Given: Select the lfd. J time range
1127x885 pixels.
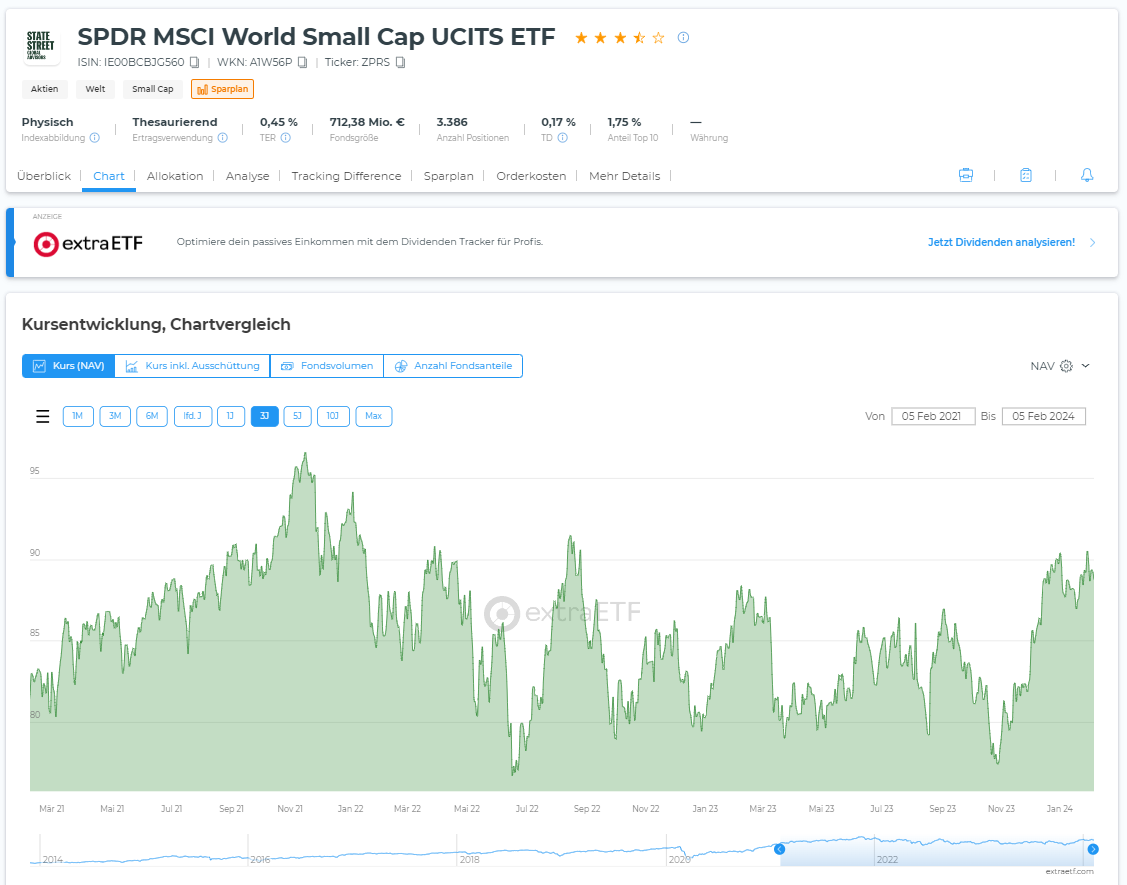Looking at the screenshot, I should coord(193,416).
